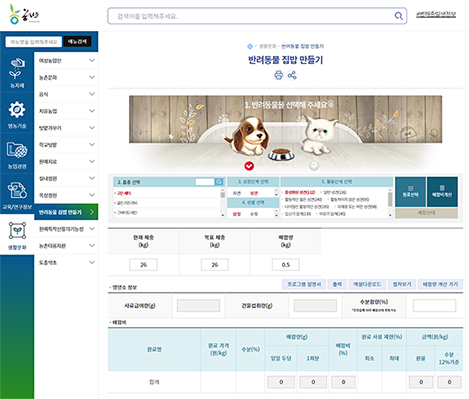469x399 pixels.
Task: Expand the 농촌다움자원 menu chevron
Action: click(92, 245)
